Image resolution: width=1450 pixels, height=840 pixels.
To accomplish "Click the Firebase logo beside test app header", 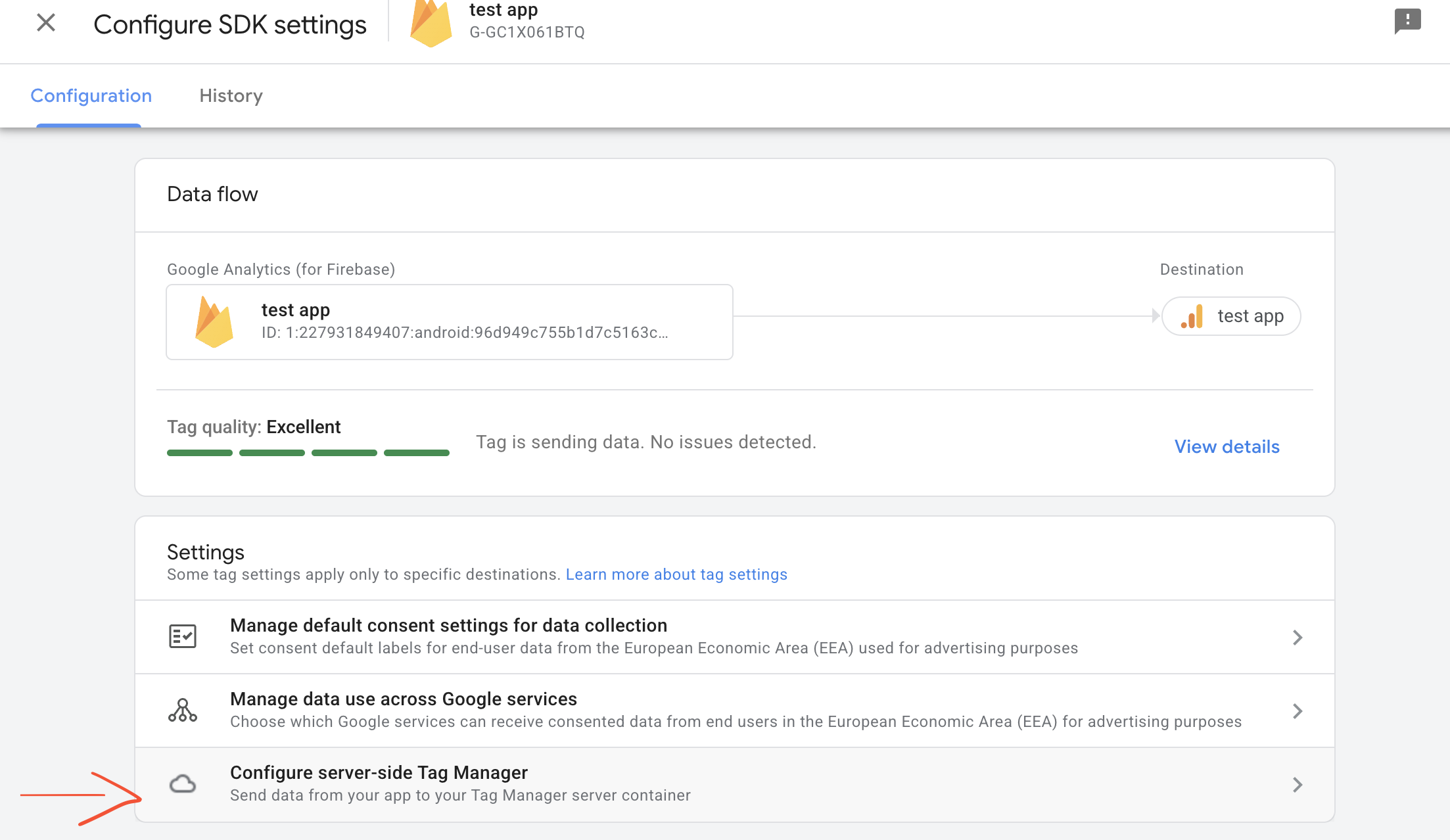I will 431,22.
